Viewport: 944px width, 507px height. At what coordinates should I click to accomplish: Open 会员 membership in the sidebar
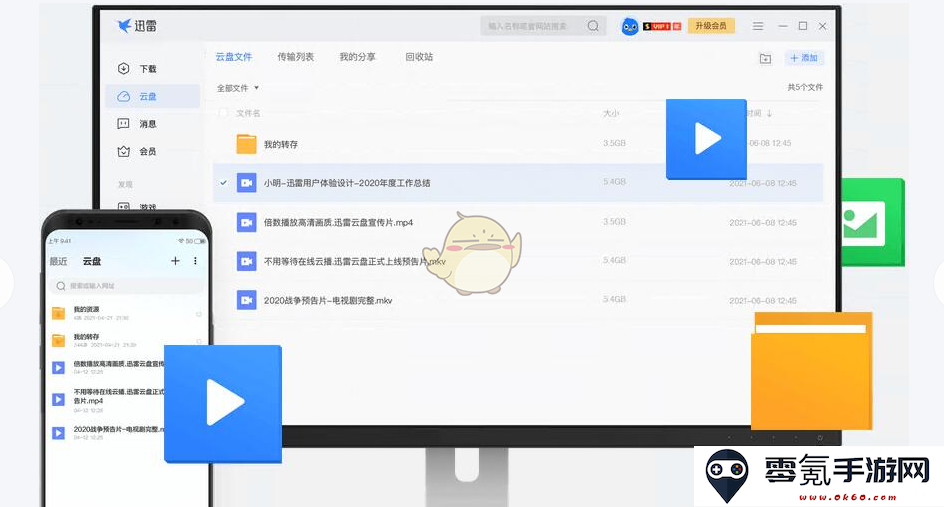coord(137,152)
